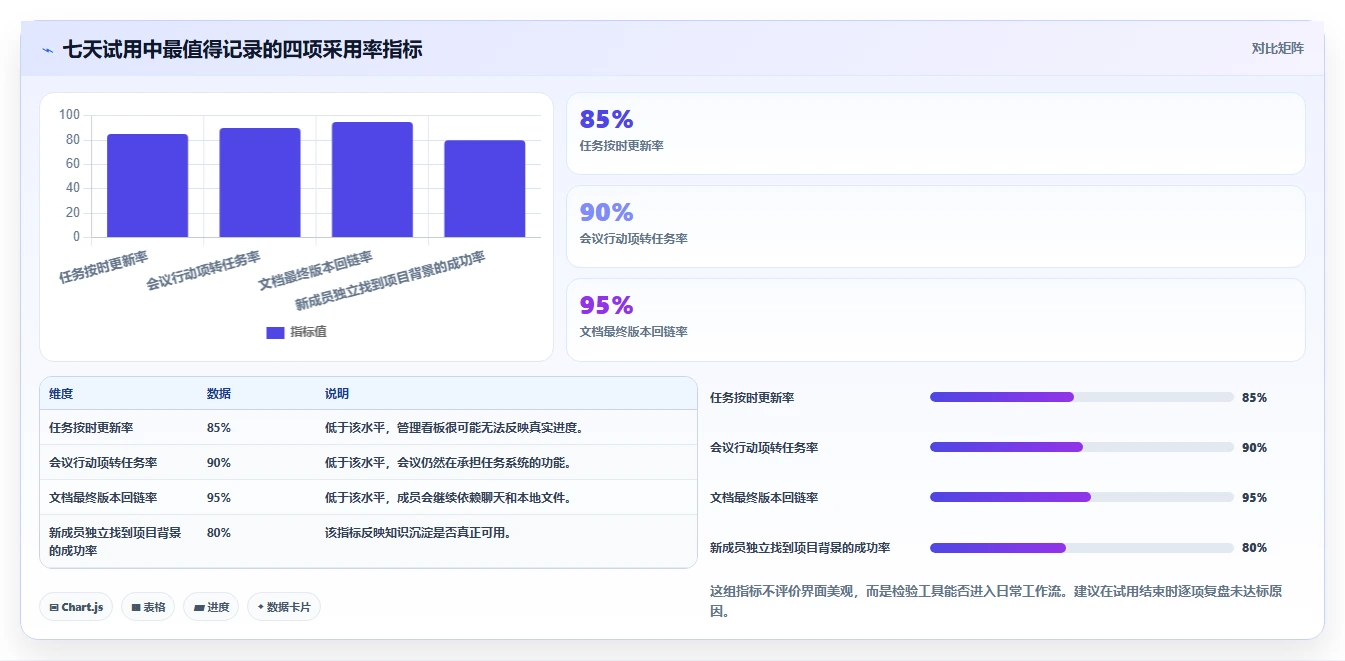This screenshot has width=1345, height=661.
Task: Click the 95% value in the table
Action: pos(219,498)
